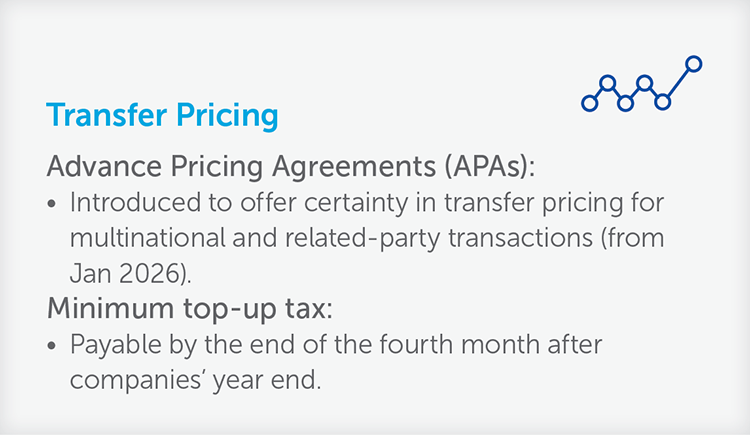Click the Transfer Pricing heading
Screen dimensions: 750x435
[162, 116]
